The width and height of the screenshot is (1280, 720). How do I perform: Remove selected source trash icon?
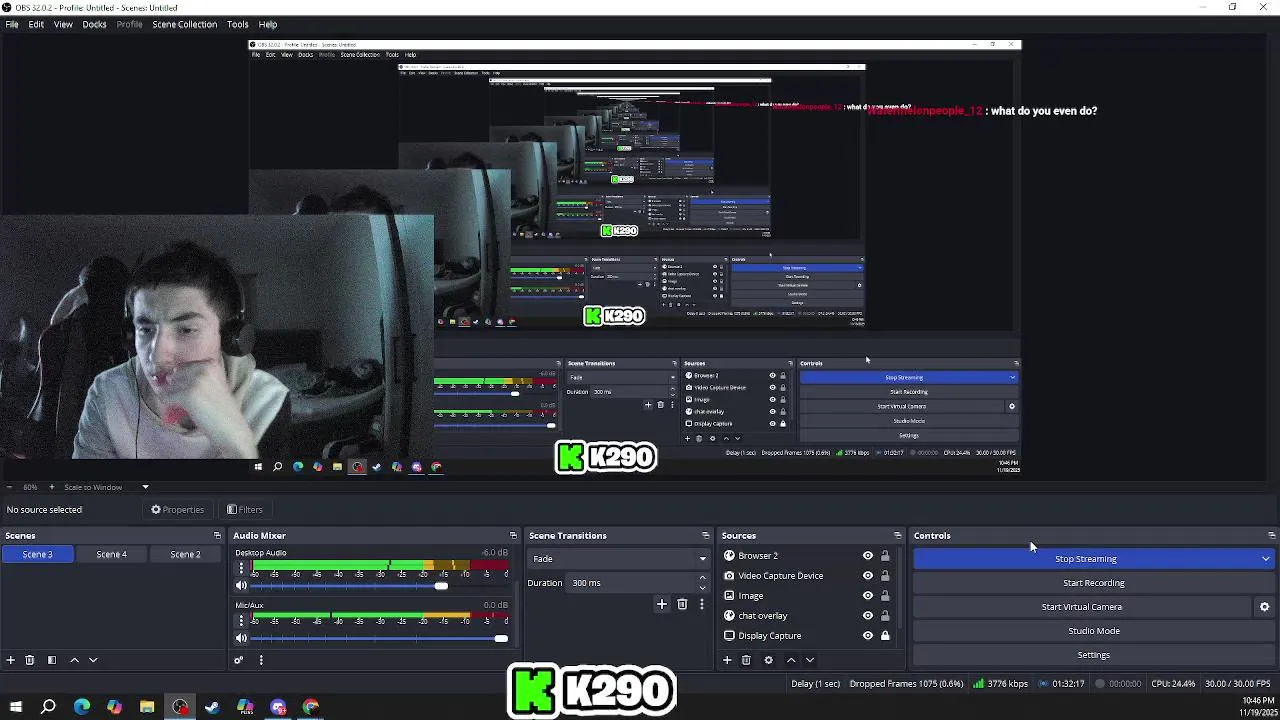[746, 660]
